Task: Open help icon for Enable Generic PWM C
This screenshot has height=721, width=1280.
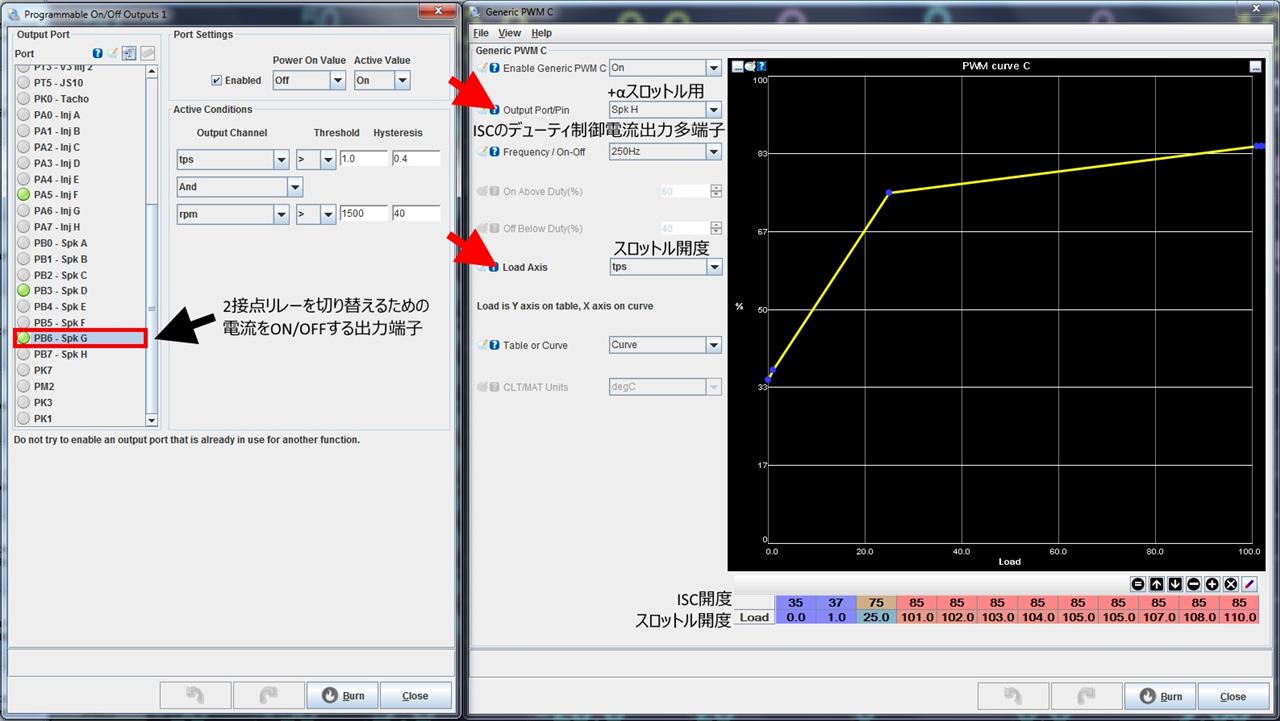Action: pos(494,68)
